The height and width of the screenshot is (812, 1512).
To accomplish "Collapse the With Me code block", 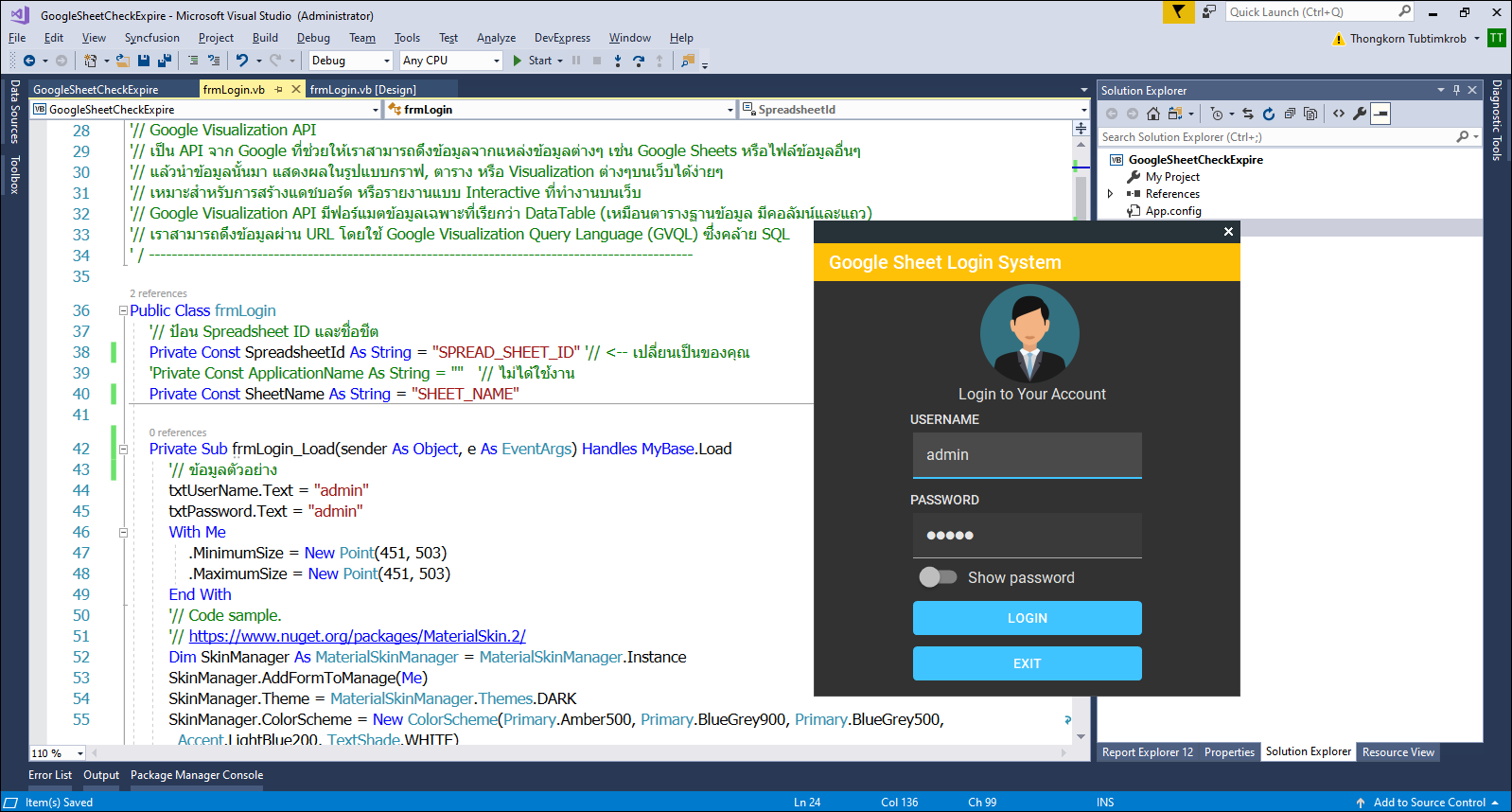I will [123, 532].
